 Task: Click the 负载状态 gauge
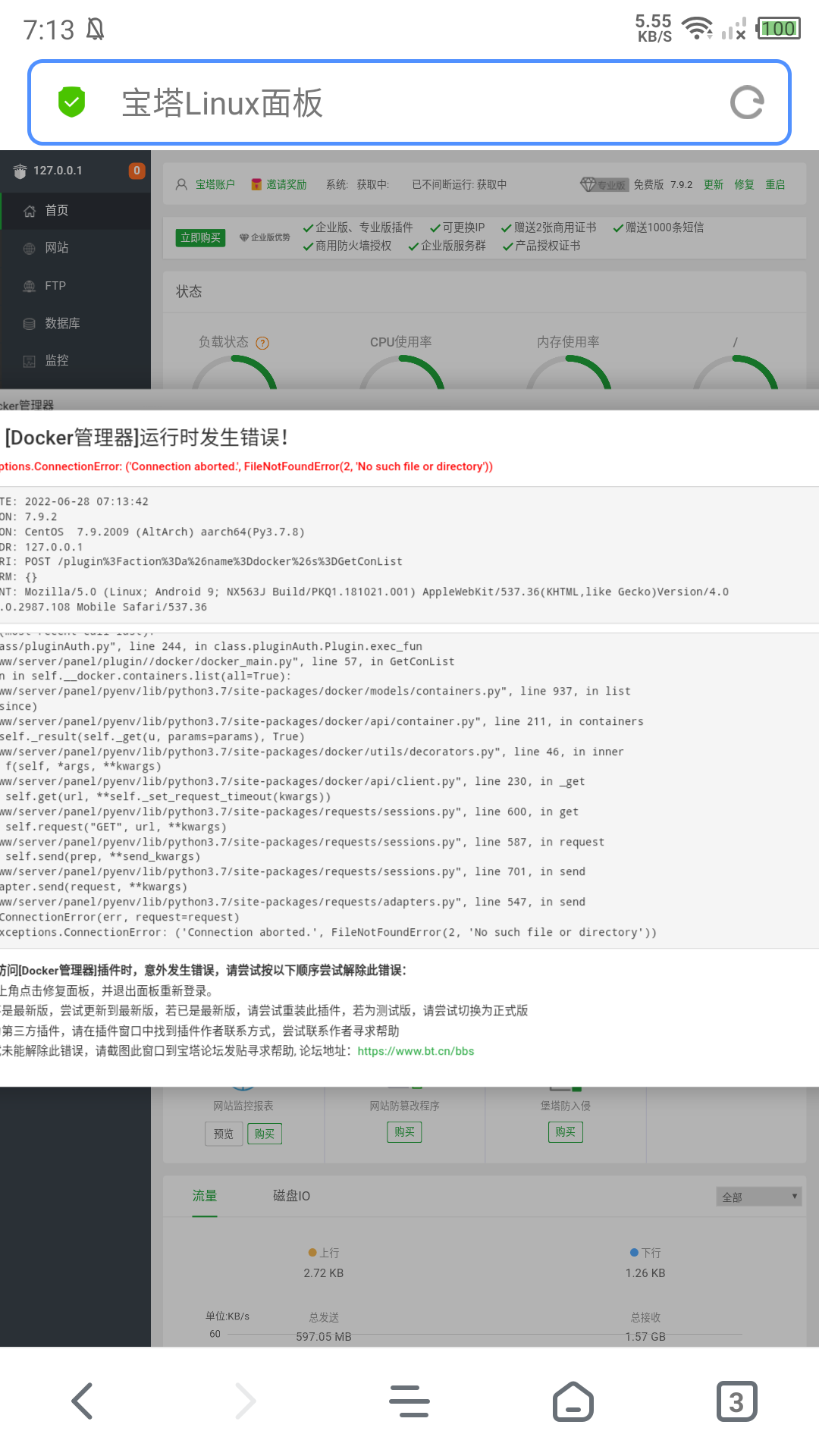(x=234, y=373)
